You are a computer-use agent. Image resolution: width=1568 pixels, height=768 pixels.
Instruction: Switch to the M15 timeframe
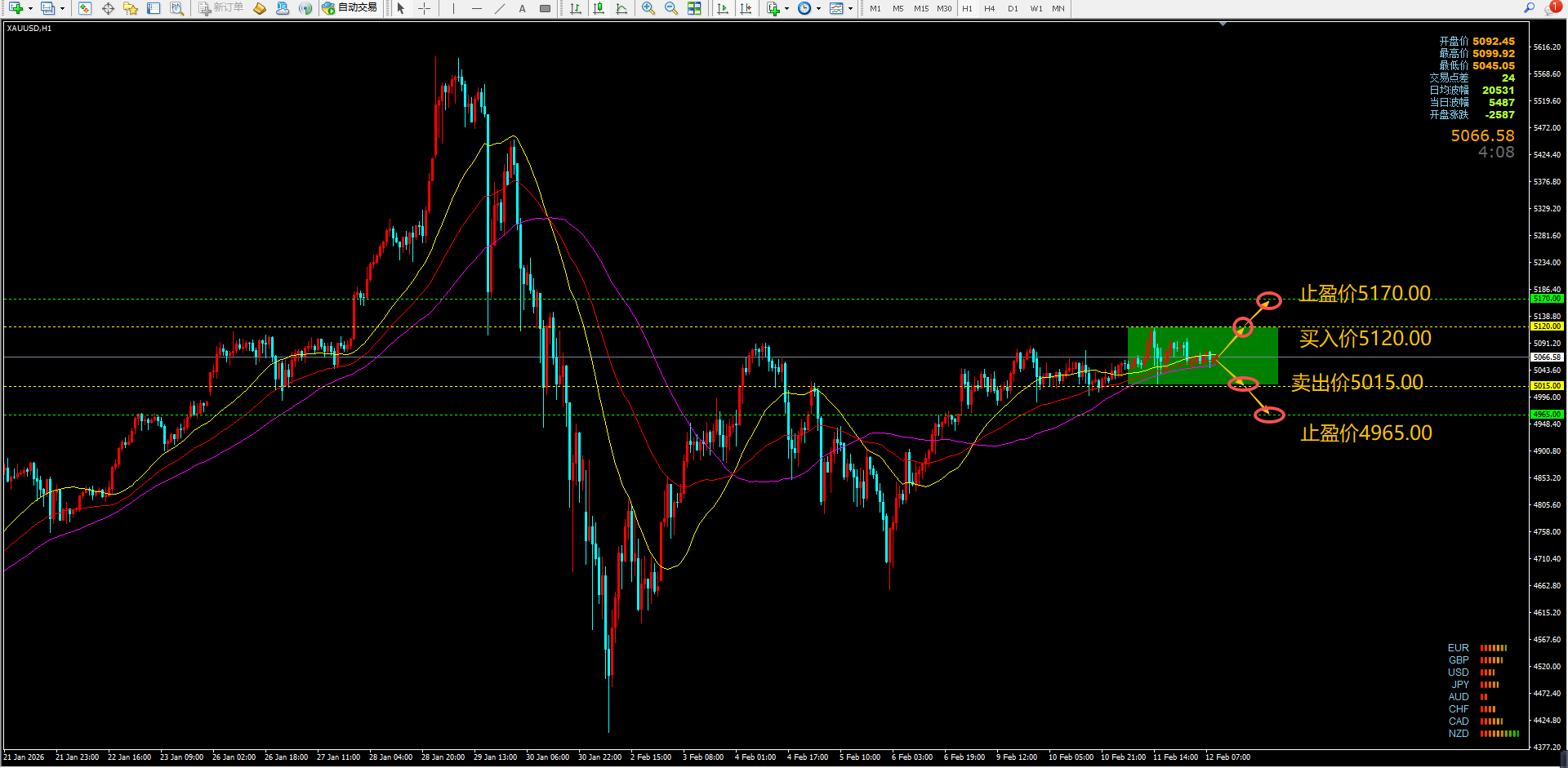pos(921,9)
